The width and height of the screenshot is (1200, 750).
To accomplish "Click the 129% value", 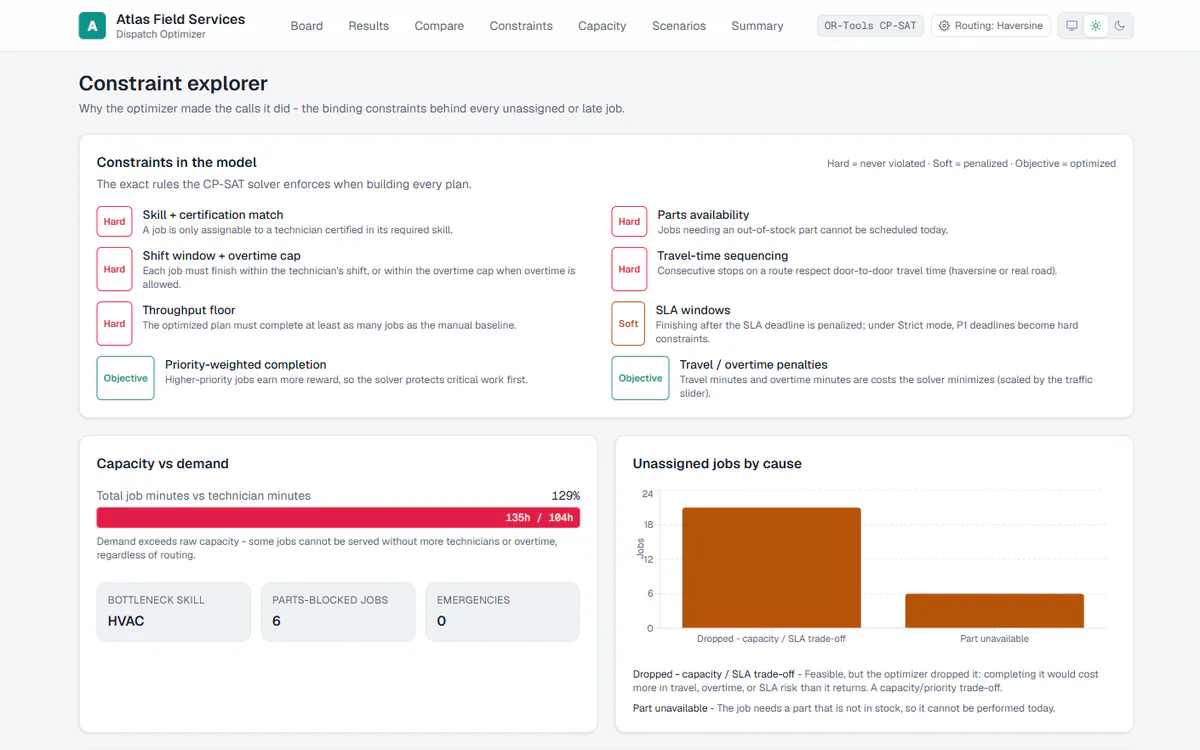I will pos(566,496).
